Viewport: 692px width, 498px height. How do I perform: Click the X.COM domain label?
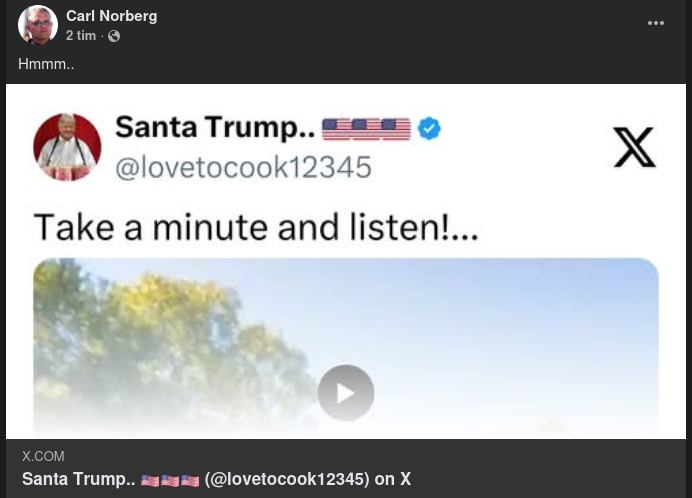(43, 456)
